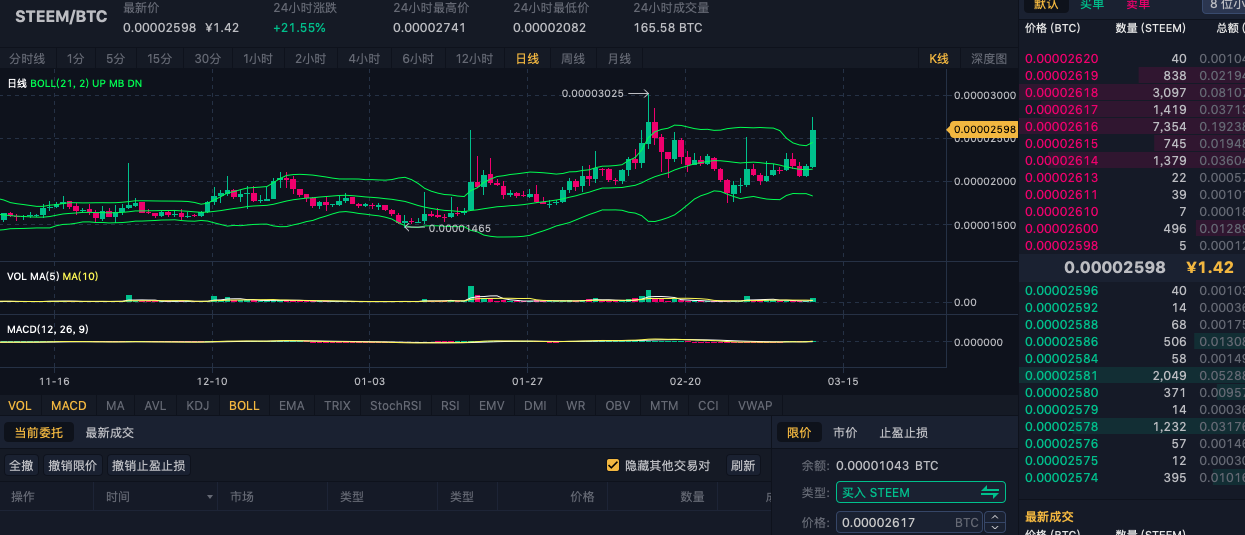Viewport: 1245px width, 535px height.
Task: Select the 限价 limit order tab
Action: (x=799, y=433)
